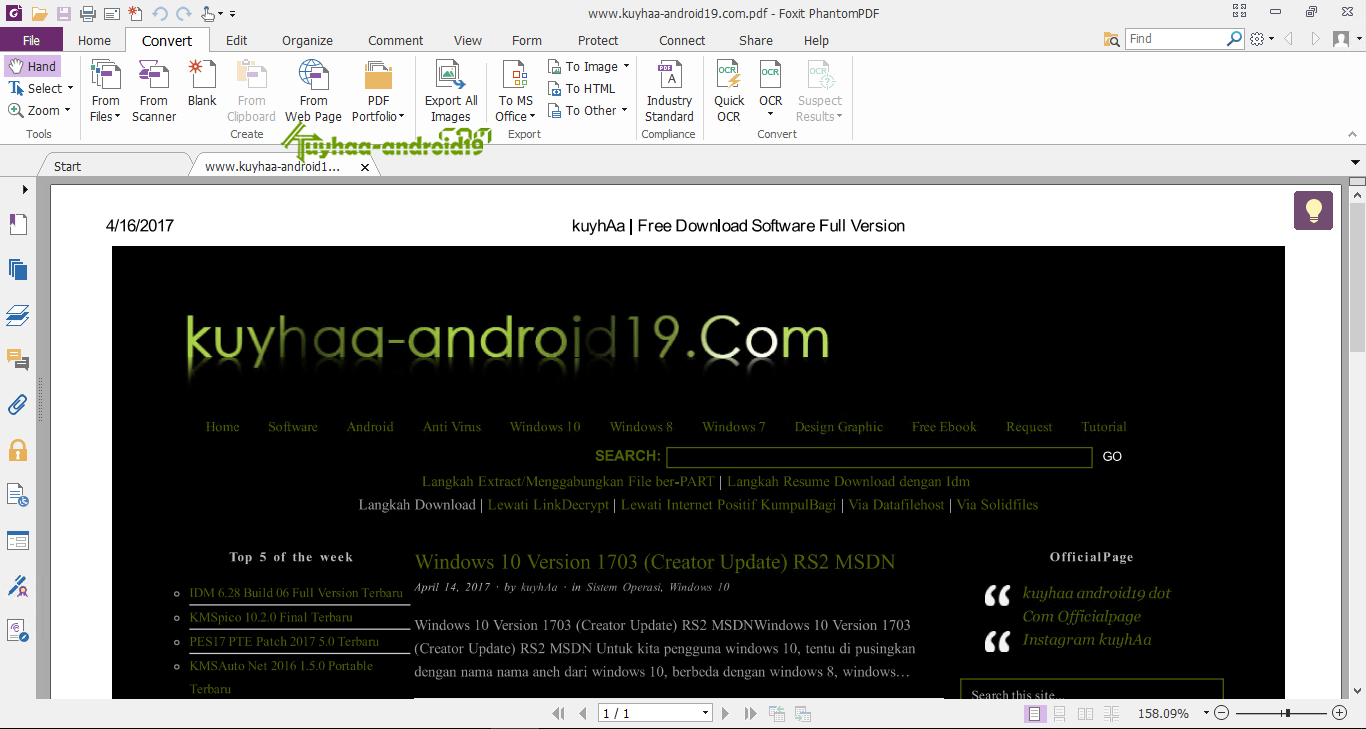Toggle full screen mode in title bar
This screenshot has height=729, width=1366.
(x=1240, y=12)
